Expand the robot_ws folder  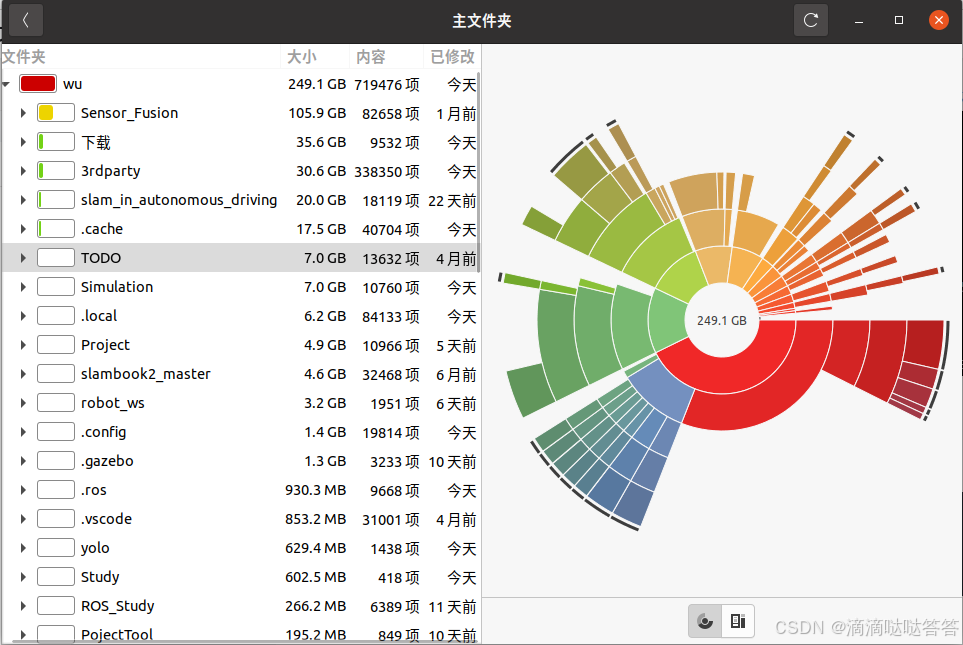pos(23,403)
